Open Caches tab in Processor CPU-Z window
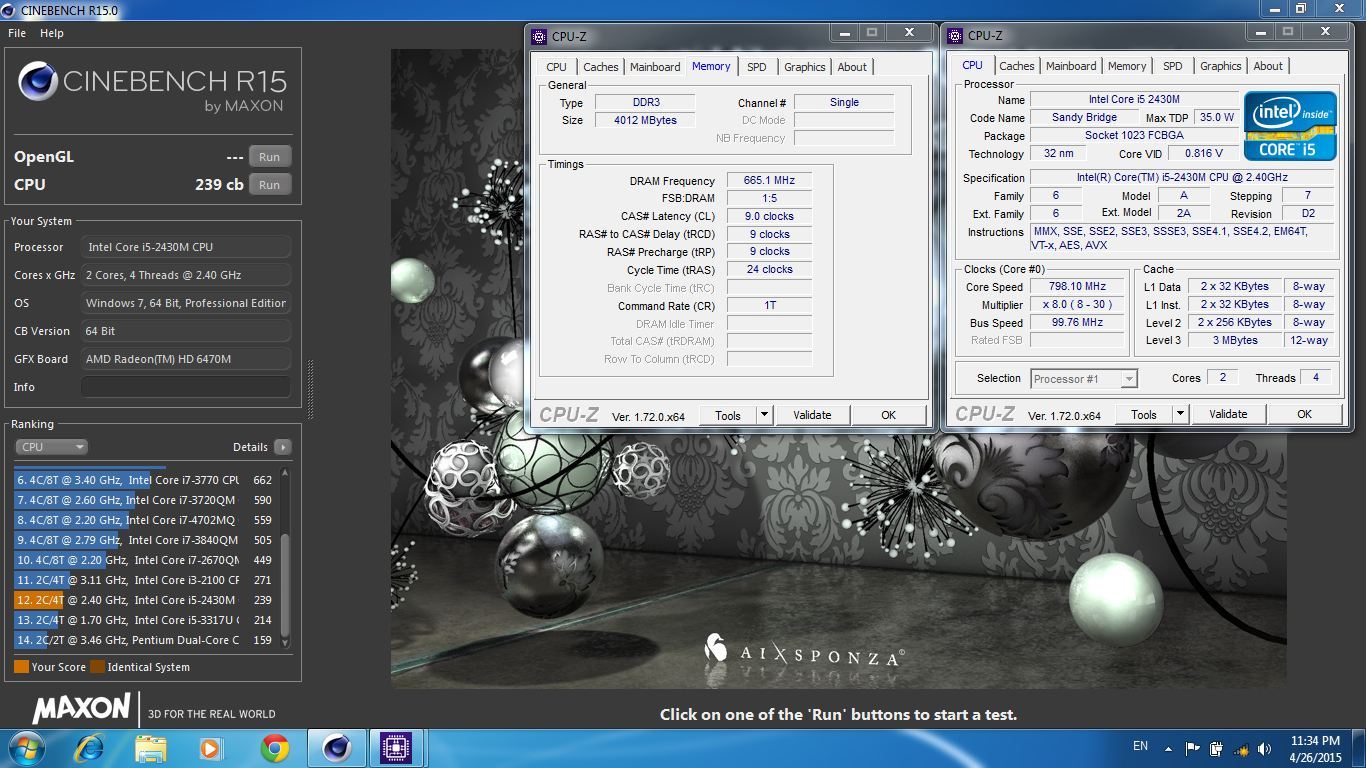This screenshot has width=1366, height=768. click(1017, 66)
